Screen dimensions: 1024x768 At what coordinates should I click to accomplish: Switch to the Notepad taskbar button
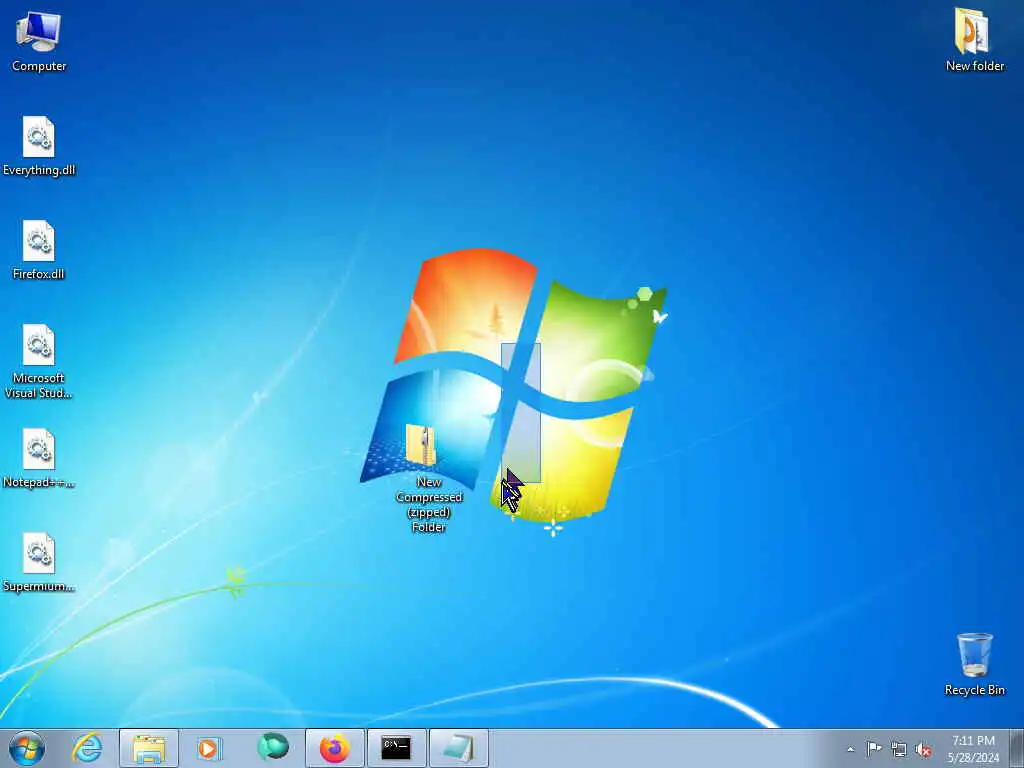coord(458,748)
